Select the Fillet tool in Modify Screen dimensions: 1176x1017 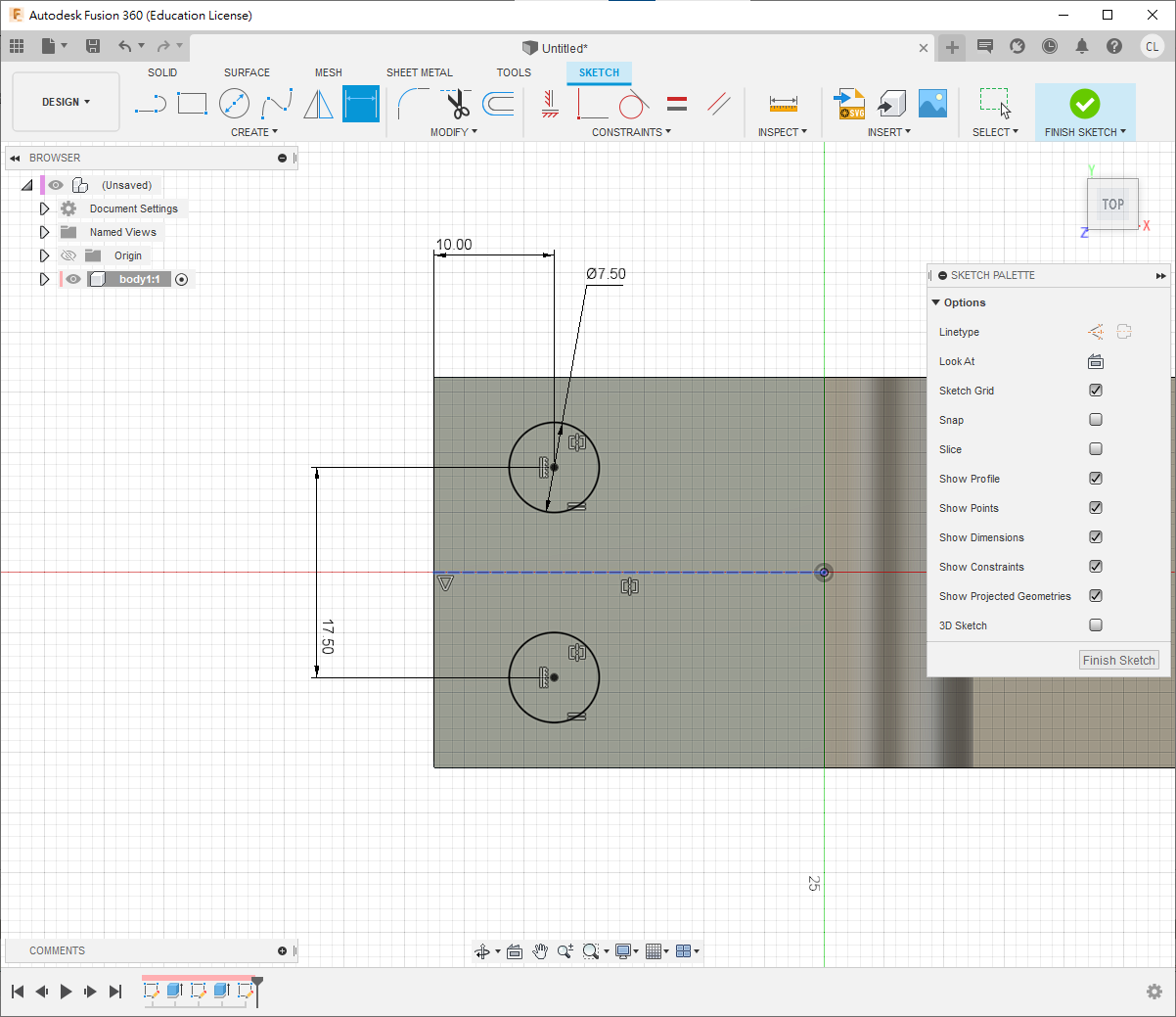click(x=413, y=104)
